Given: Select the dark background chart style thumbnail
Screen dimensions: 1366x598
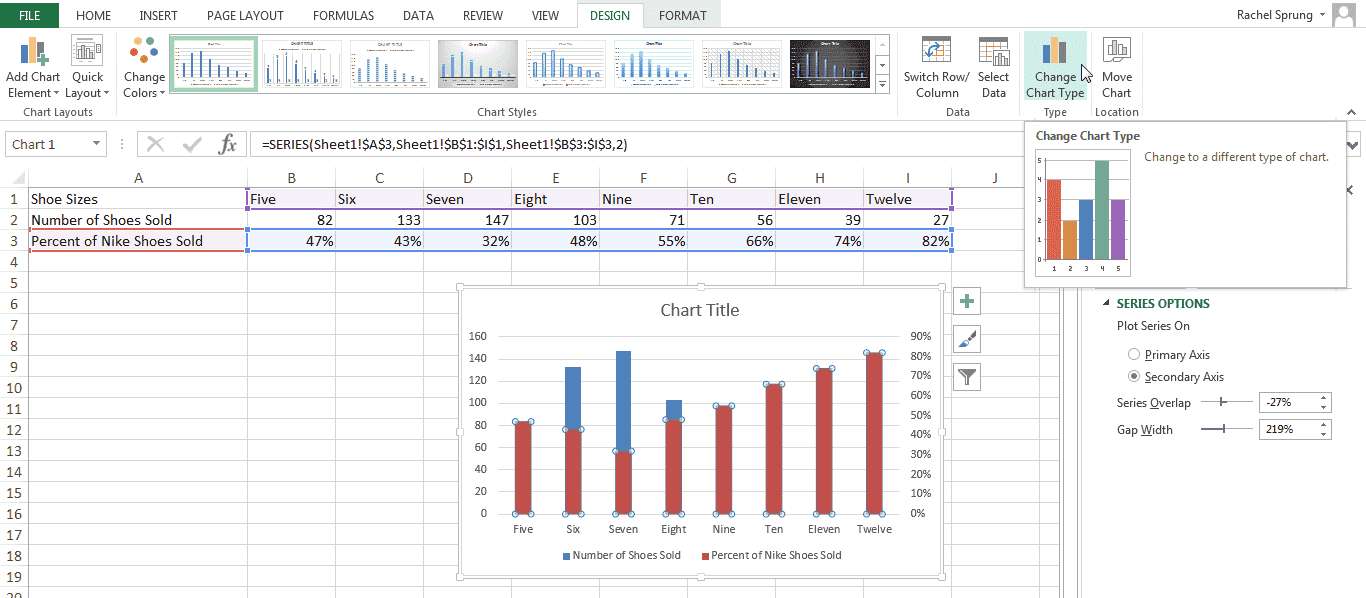Looking at the screenshot, I should click(x=829, y=64).
